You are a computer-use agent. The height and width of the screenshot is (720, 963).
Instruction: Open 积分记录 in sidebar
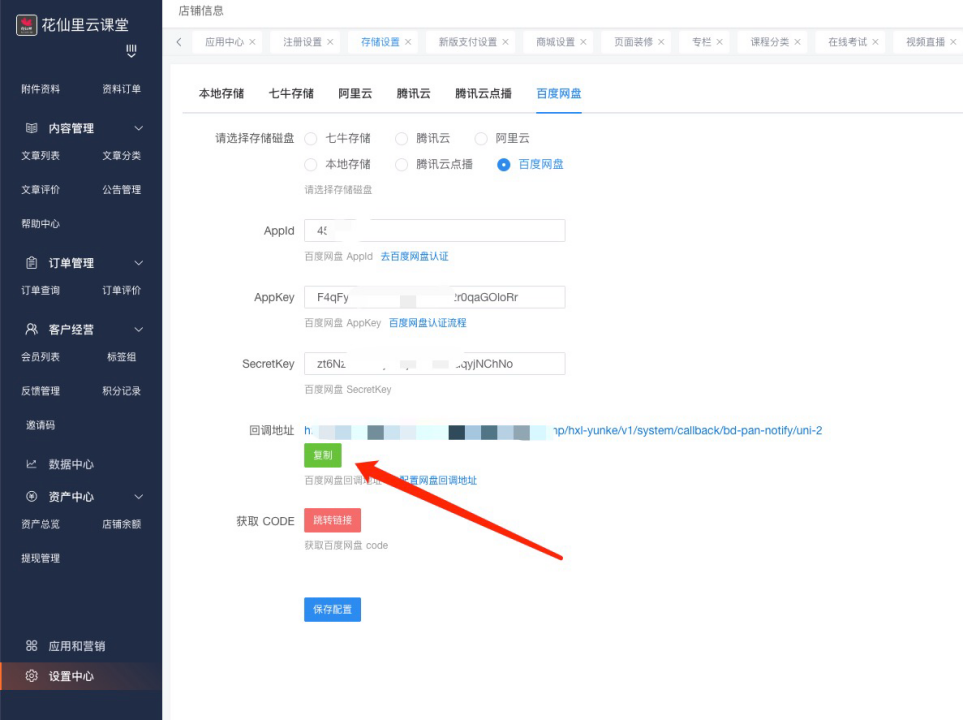coord(122,391)
